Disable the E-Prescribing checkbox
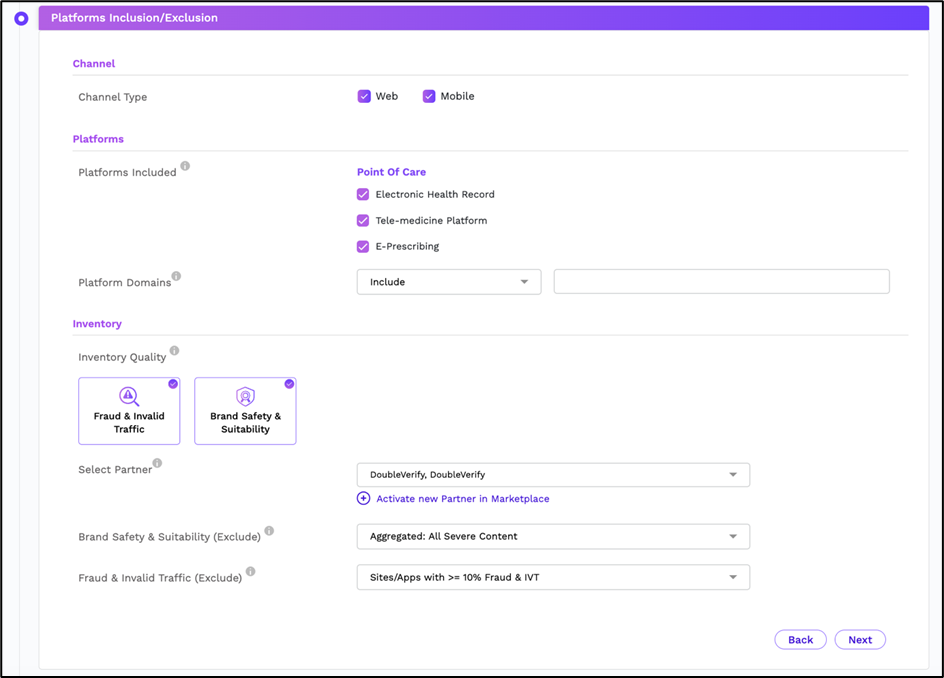 362,246
